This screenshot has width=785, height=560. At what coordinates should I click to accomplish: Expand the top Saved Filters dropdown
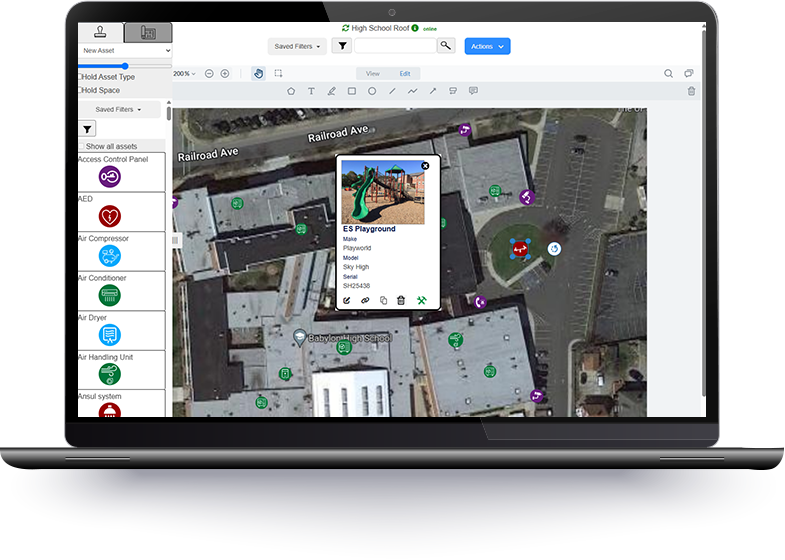297,46
